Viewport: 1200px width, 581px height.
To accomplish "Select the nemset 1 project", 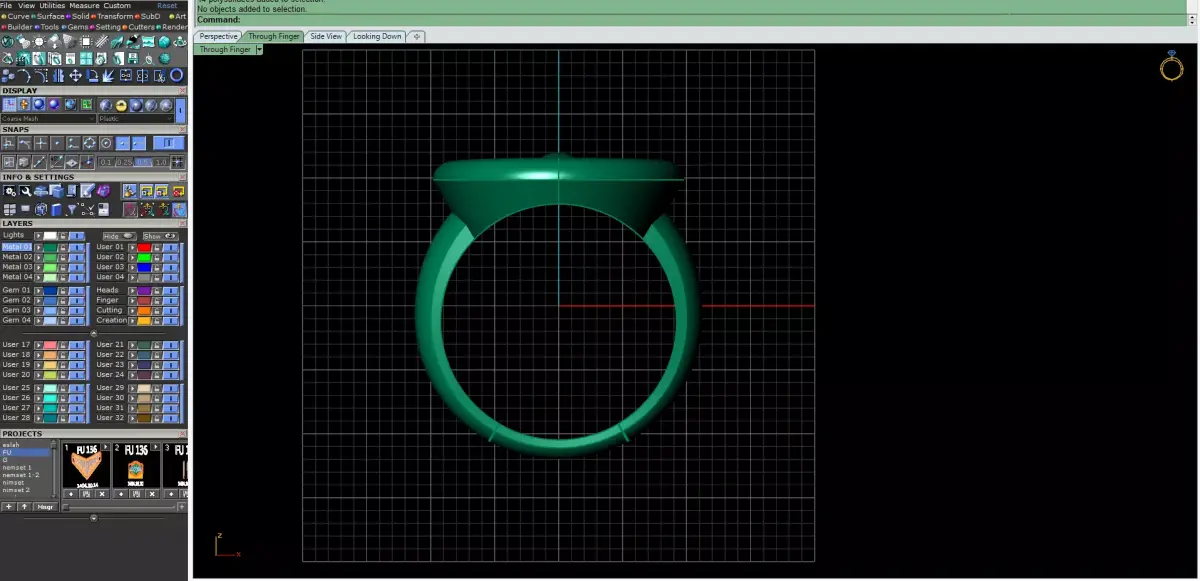I will (17, 468).
